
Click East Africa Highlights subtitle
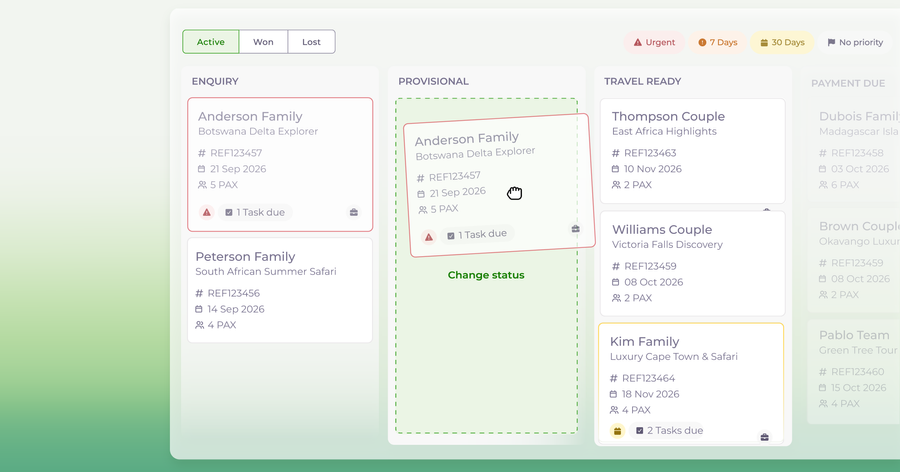coord(664,131)
